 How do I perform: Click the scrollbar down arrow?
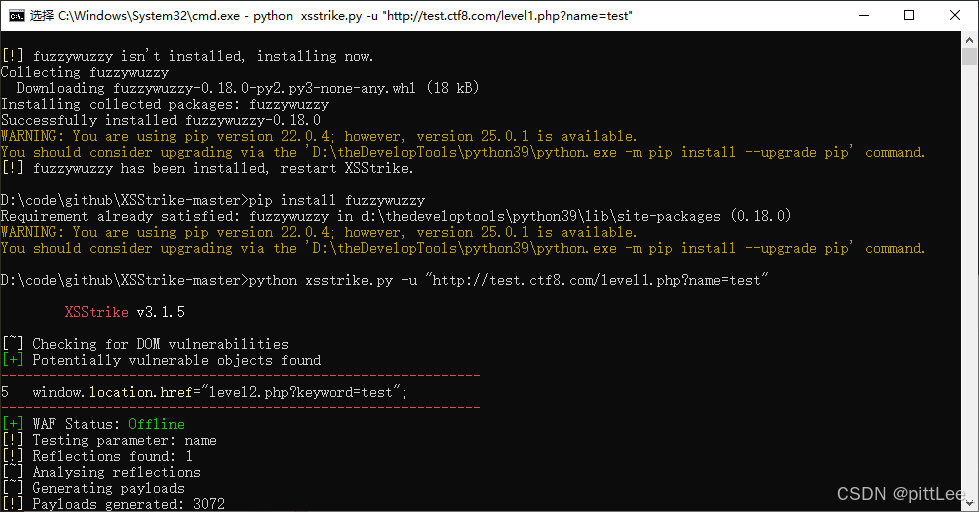pos(970,503)
